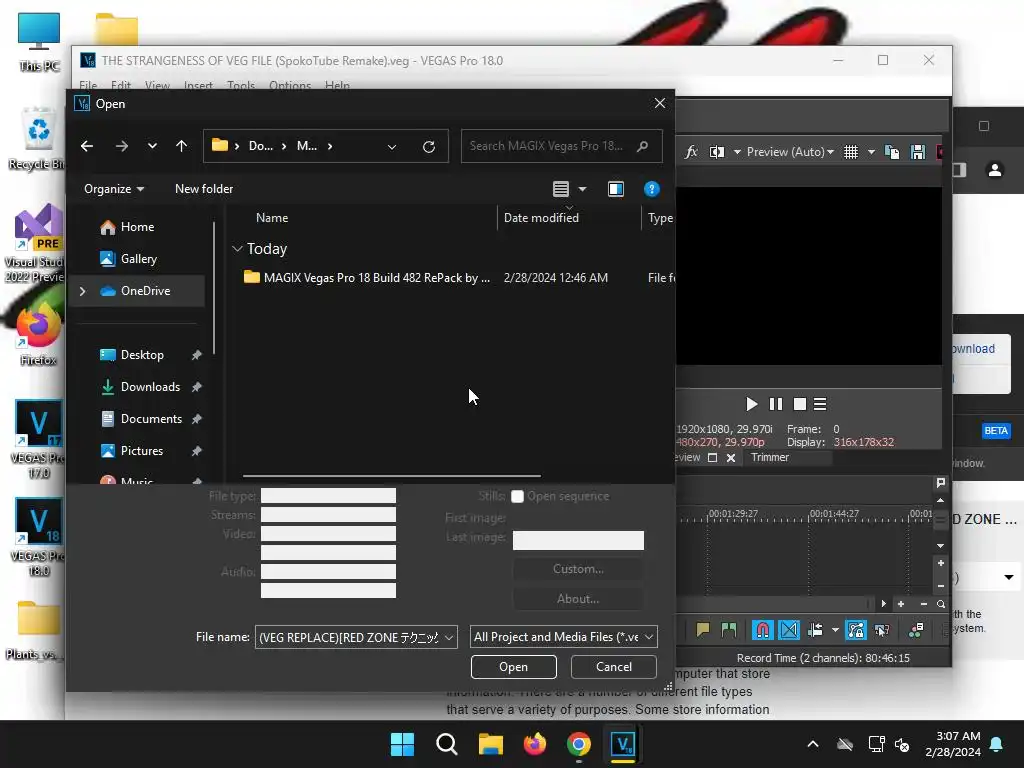Open Video Output FX in preview toolbar
This screenshot has height=768, width=1024.
(x=691, y=152)
